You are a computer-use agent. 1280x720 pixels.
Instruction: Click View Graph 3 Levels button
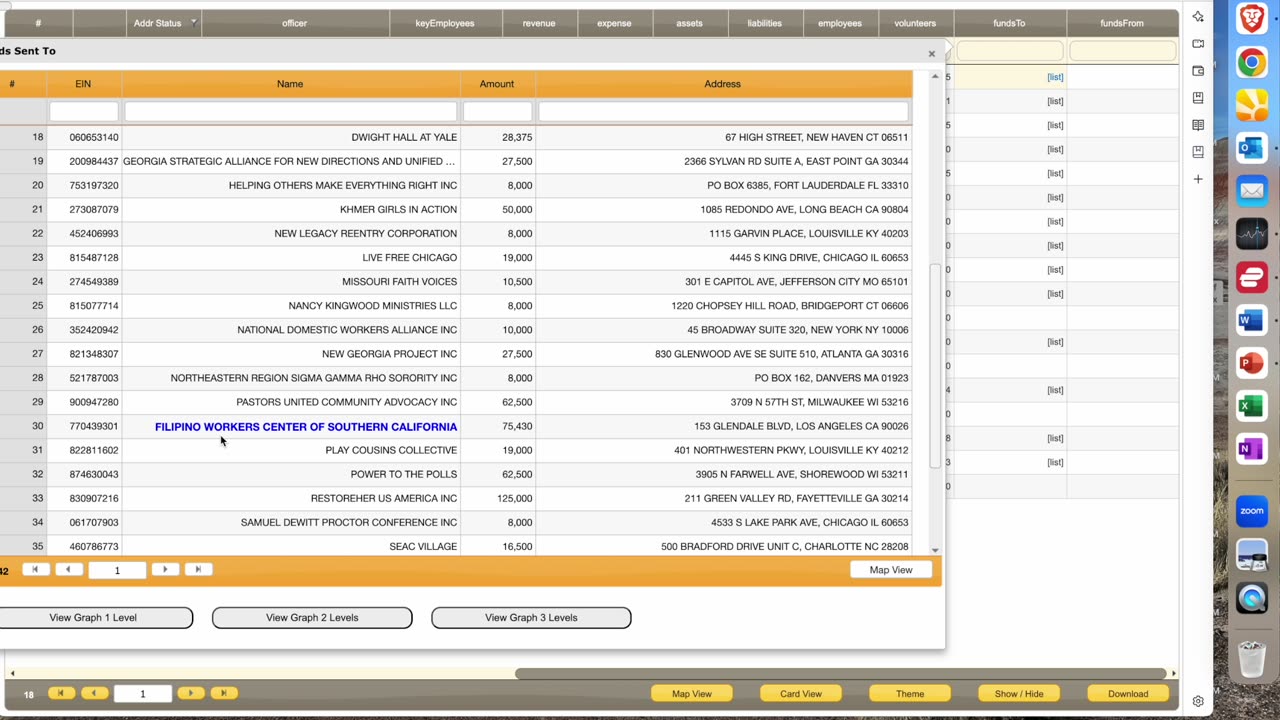click(531, 618)
